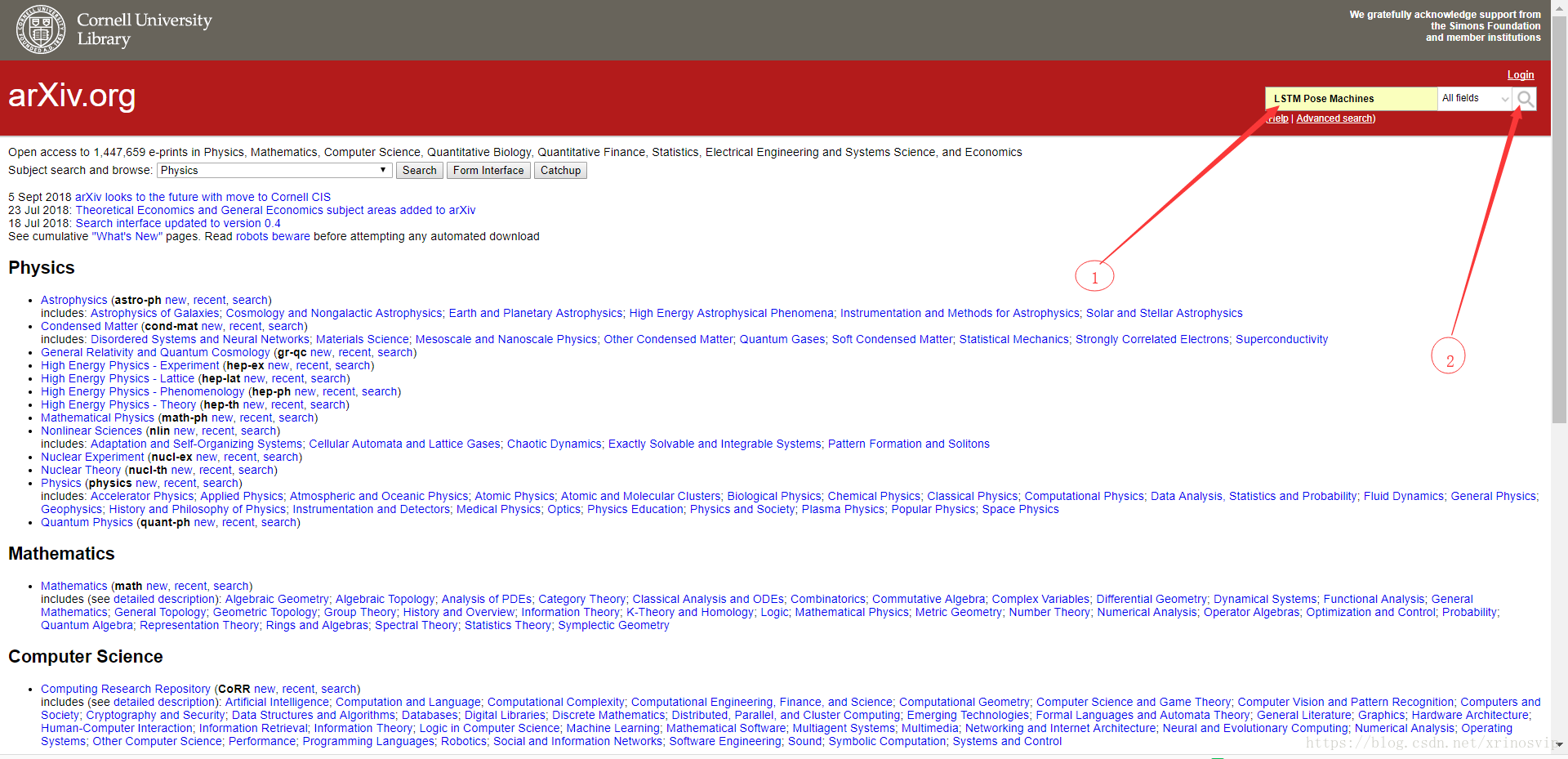Open the Space Physics link
Viewport: 1568px width, 759px height.
1020,509
